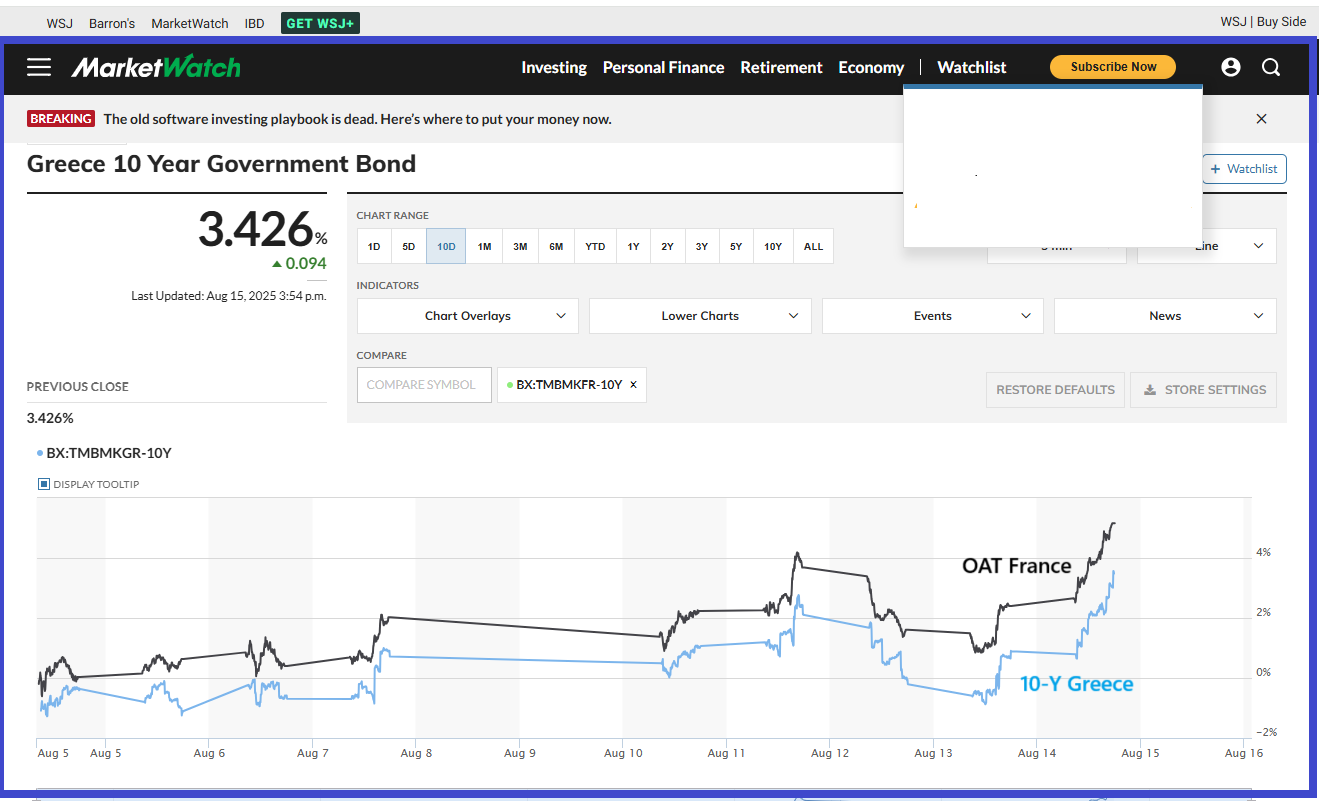Add bond using the + Watchlist button
This screenshot has height=801, width=1319.
coord(1244,169)
